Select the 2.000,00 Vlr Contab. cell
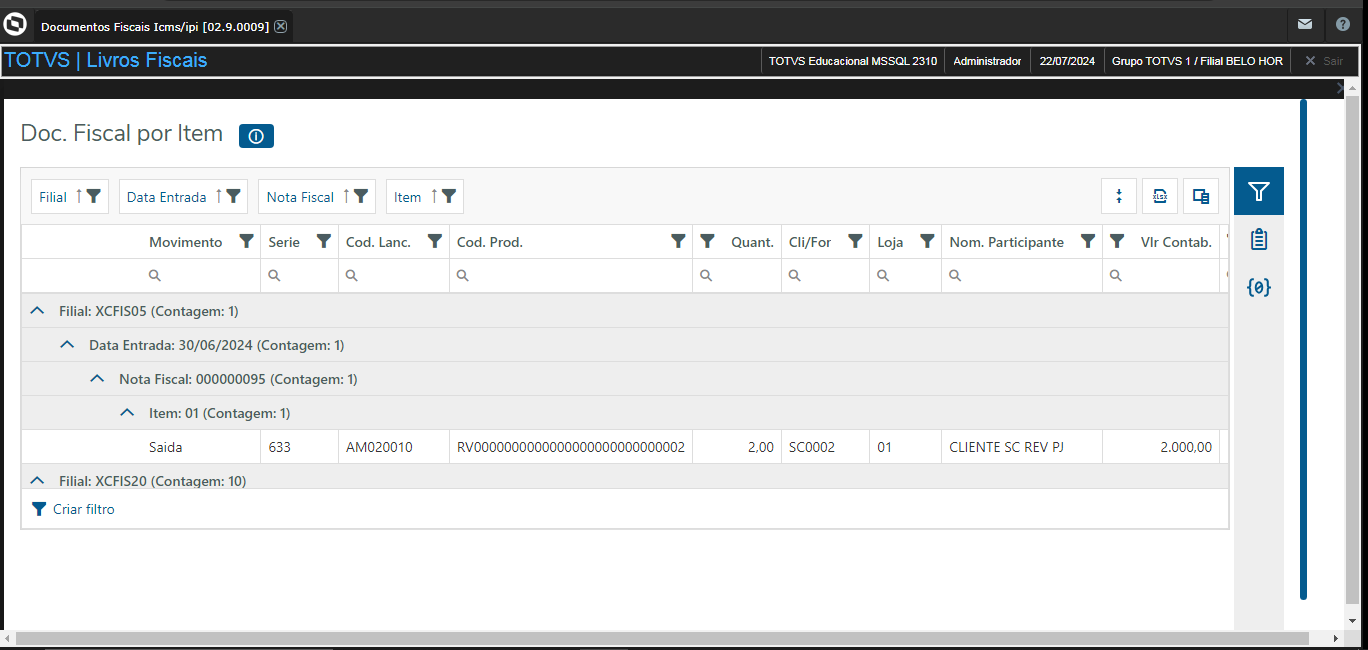Viewport: 1368px width, 650px height. tap(1161, 447)
